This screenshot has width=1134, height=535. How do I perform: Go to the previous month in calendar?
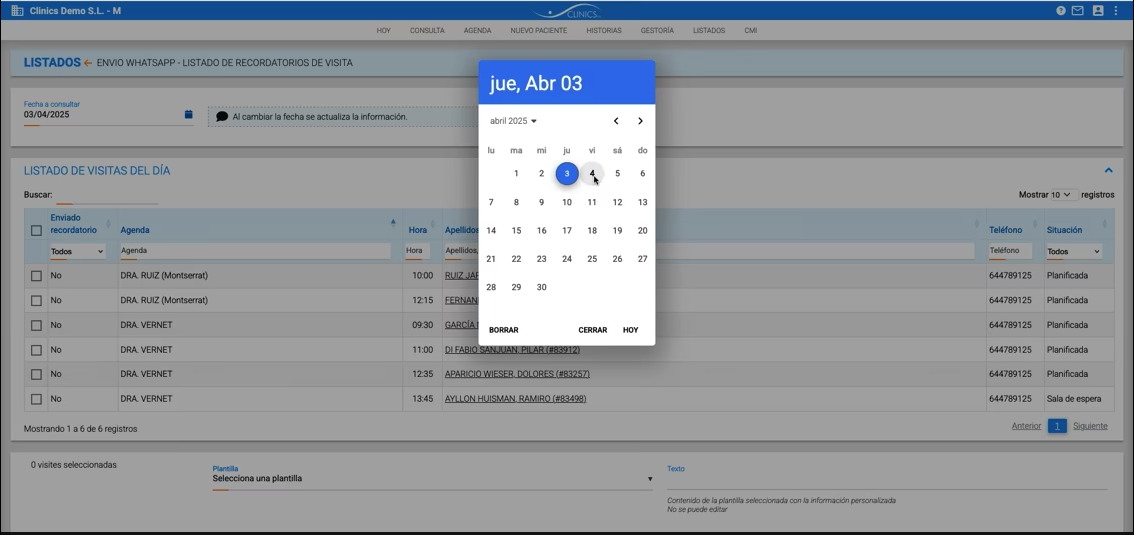[616, 121]
